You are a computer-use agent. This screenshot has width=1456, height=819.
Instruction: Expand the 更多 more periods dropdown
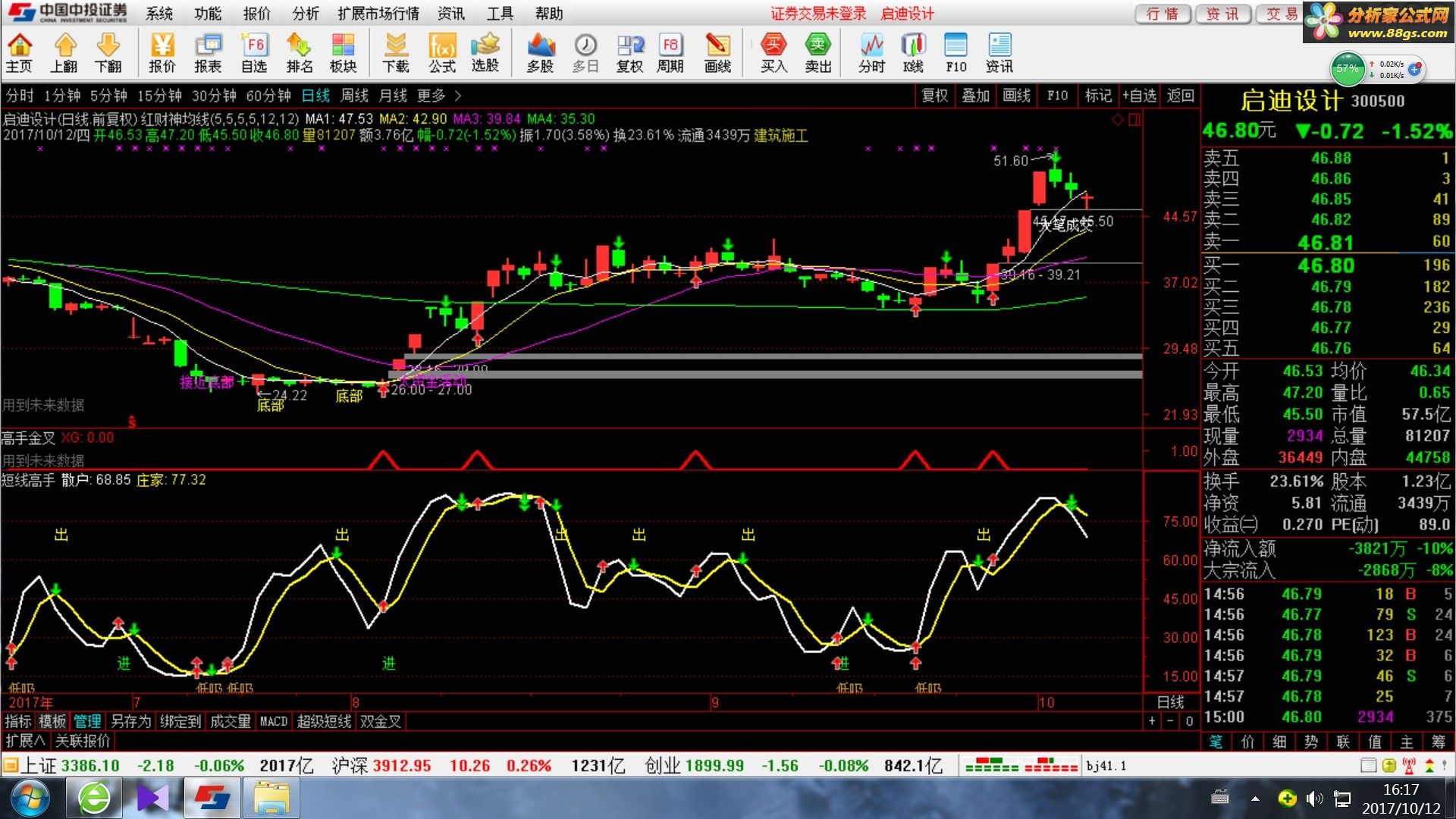tap(439, 96)
